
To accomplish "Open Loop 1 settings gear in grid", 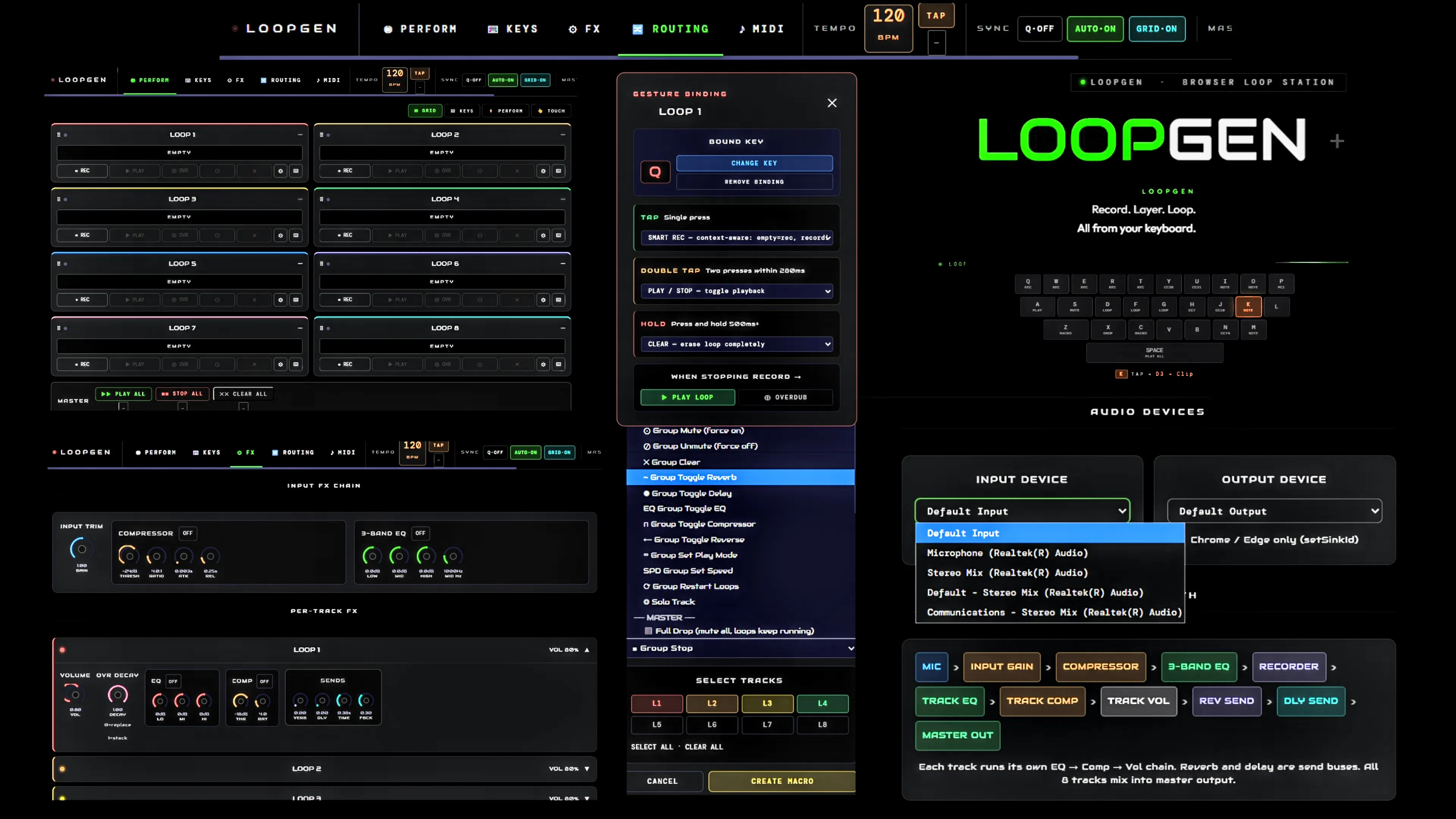I will [x=280, y=171].
